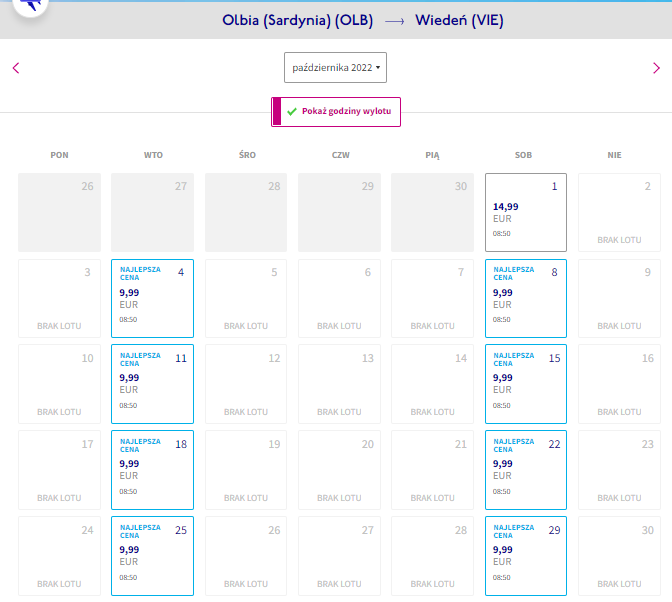Select the October 25 flight cell
This screenshot has height=602, width=672.
[152, 556]
